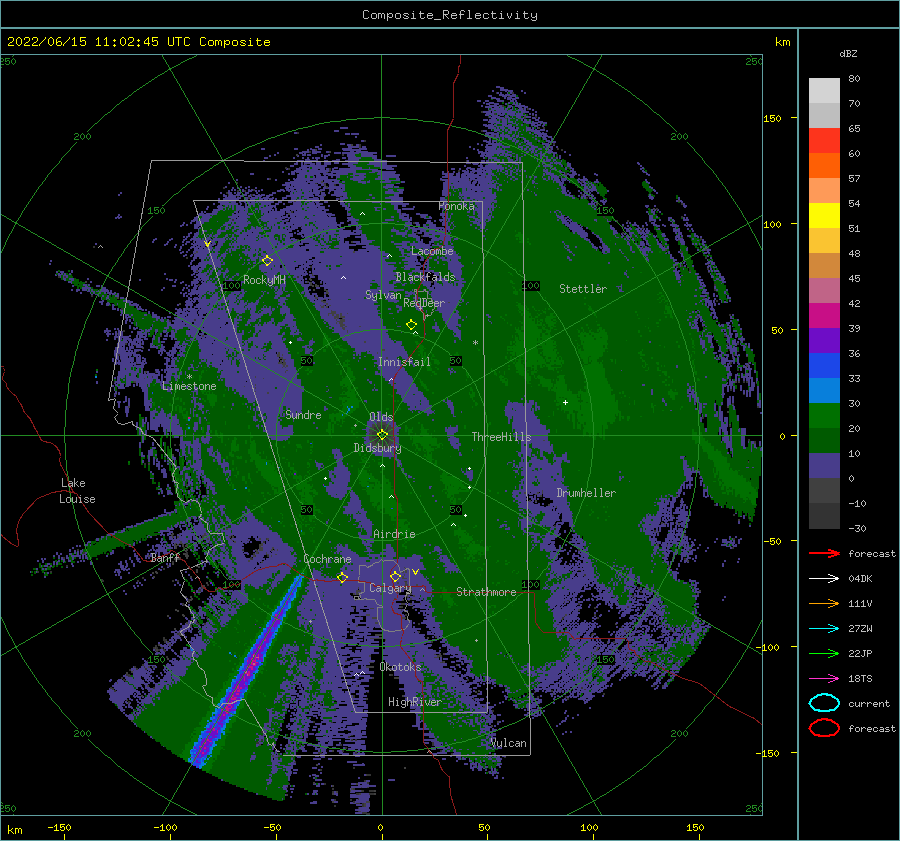Click the Ponoka city label

(456, 206)
